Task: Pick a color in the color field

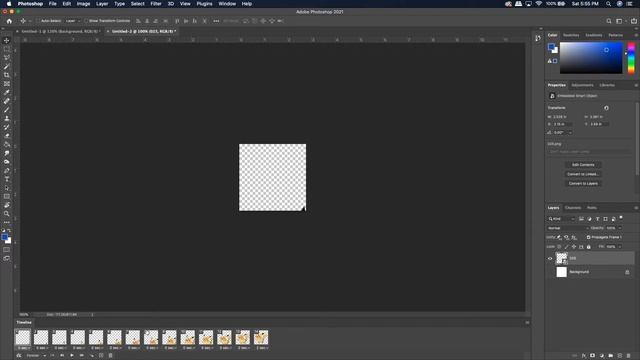Action: (x=591, y=58)
